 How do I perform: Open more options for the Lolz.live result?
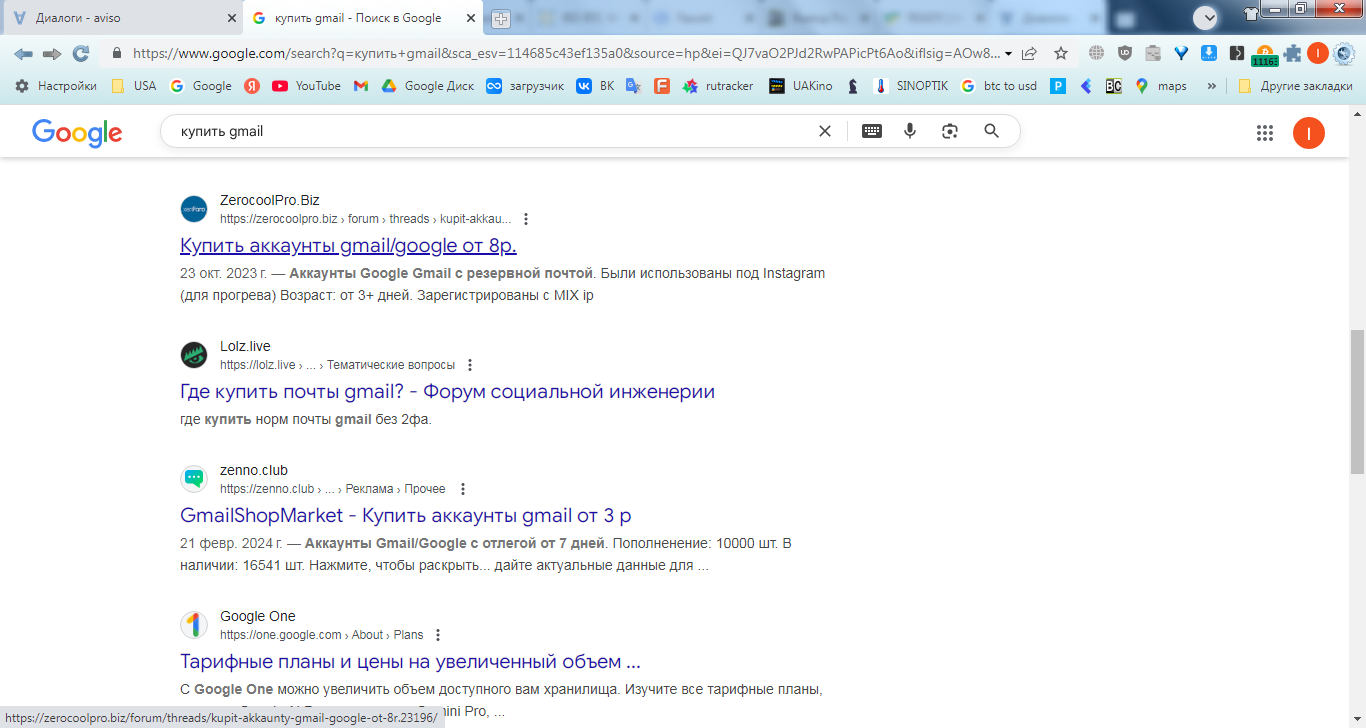pos(471,365)
